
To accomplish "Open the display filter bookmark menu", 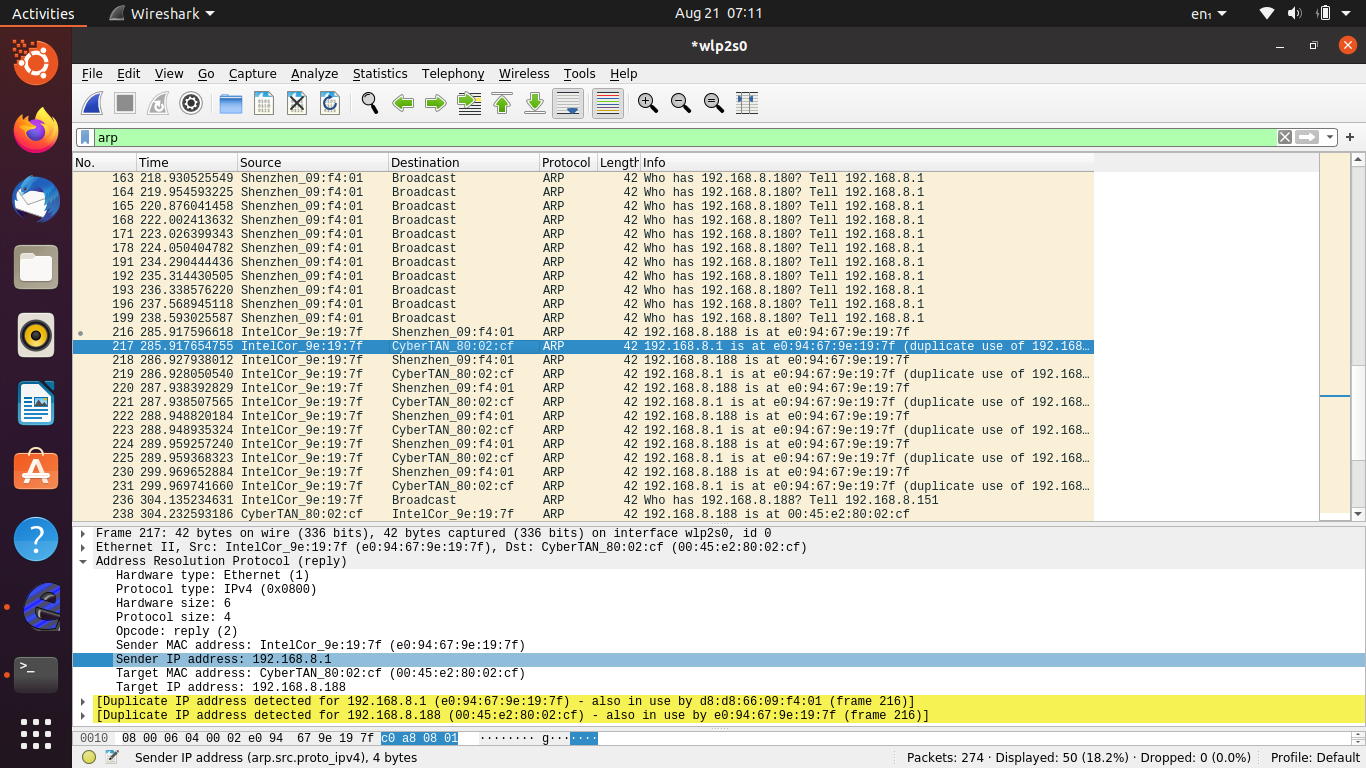I will pyautogui.click(x=86, y=137).
